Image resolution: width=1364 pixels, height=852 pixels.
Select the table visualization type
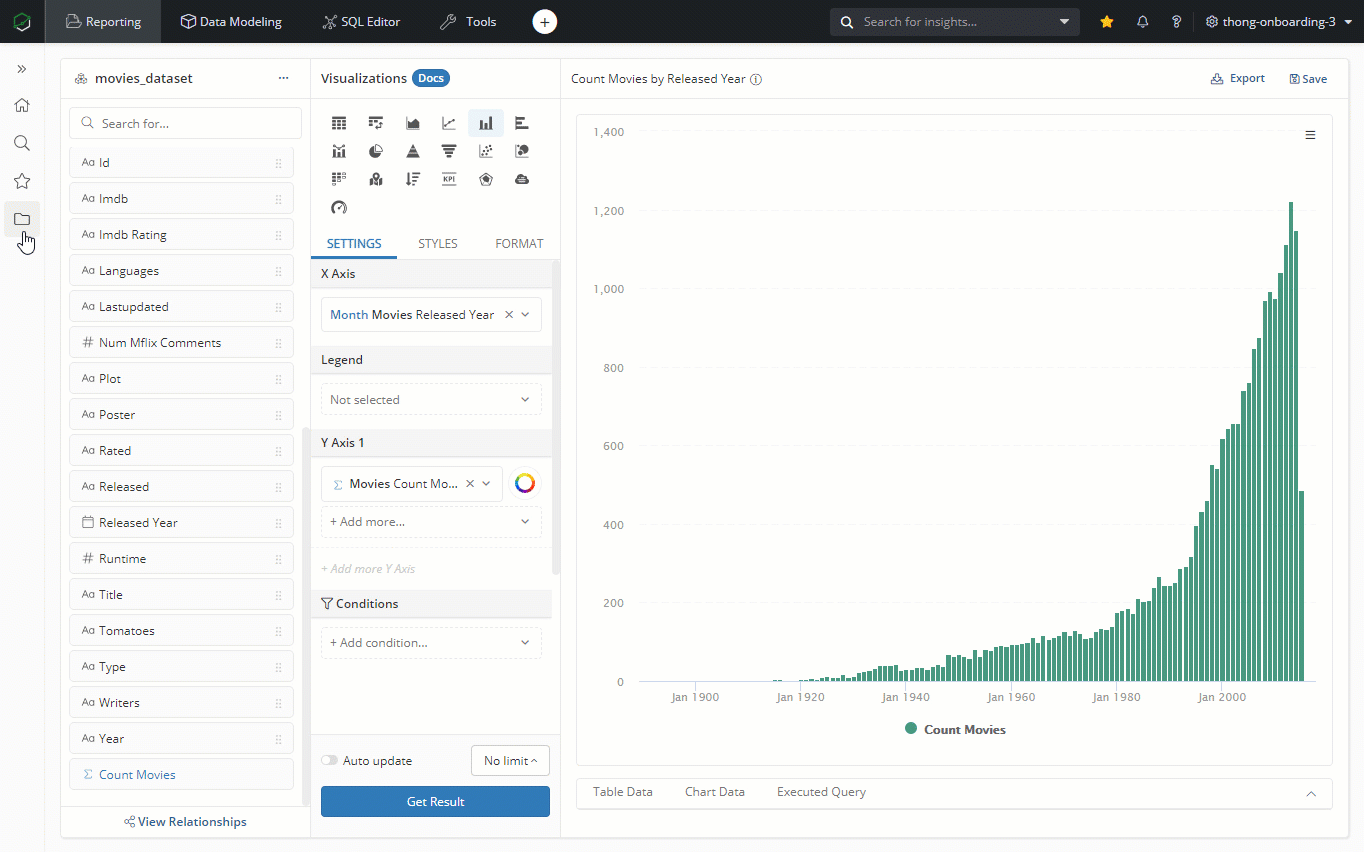coord(339,123)
